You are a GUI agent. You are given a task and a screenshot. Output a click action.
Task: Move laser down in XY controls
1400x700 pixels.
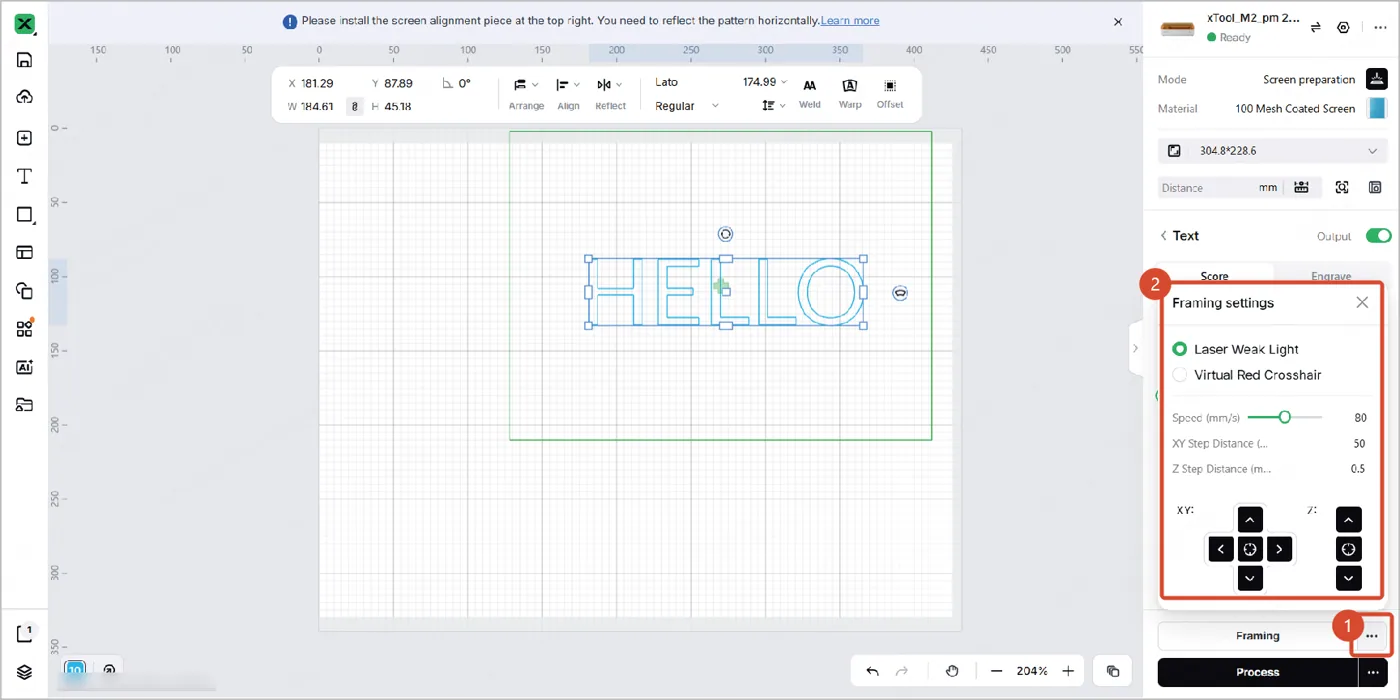pos(1250,578)
